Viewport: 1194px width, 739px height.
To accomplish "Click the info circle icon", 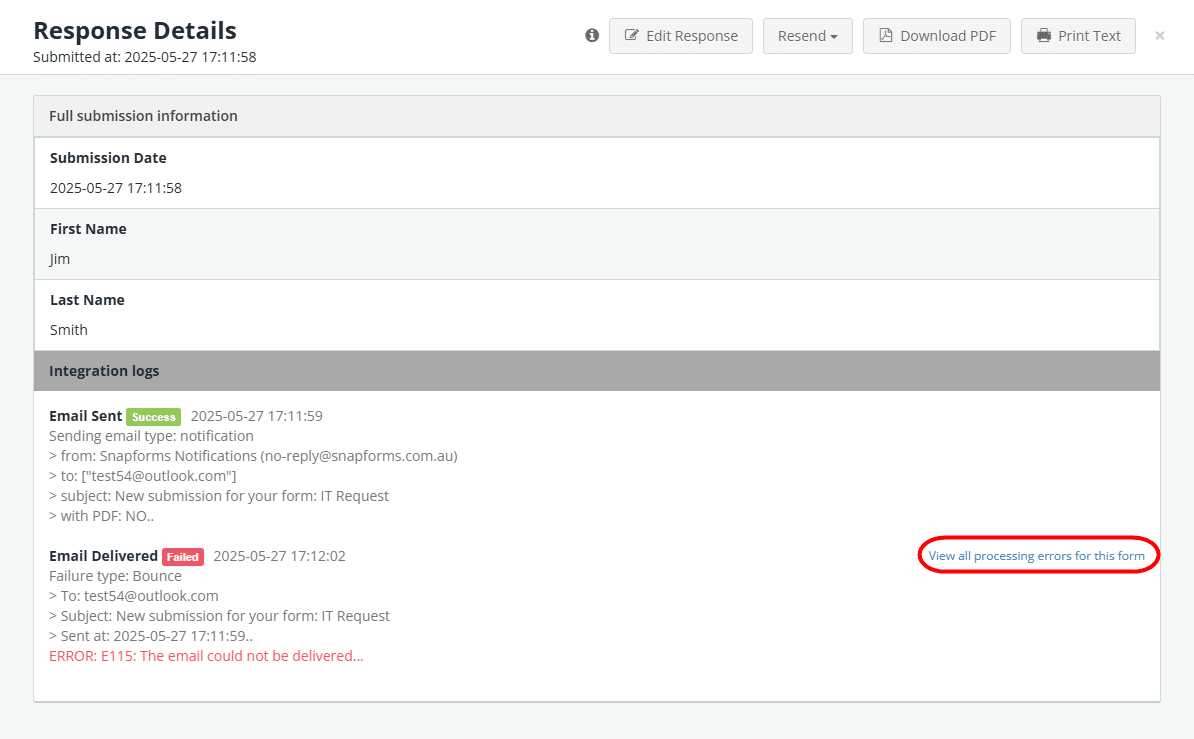I will click(x=592, y=35).
